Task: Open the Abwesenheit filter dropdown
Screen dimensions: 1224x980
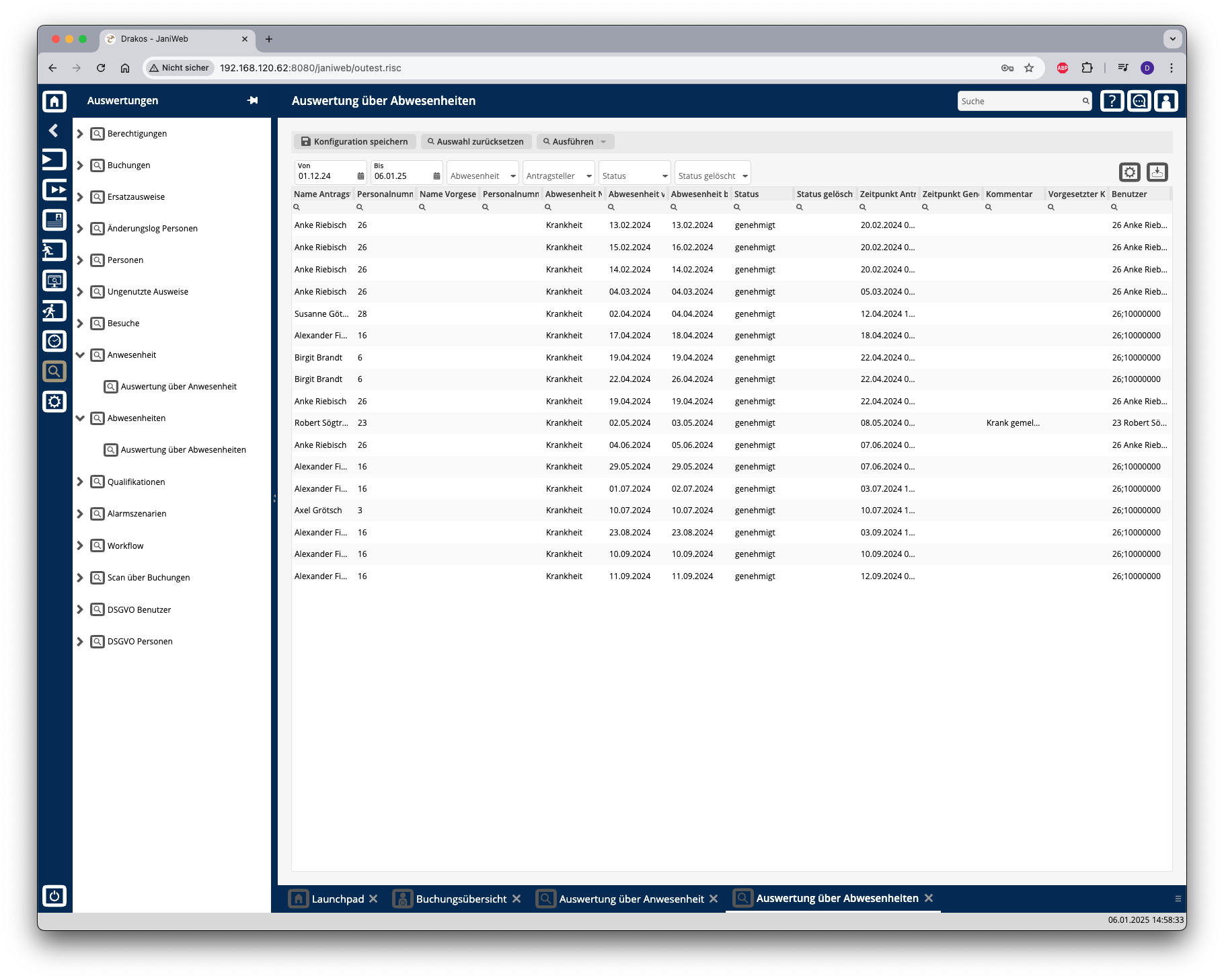Action: [483, 173]
